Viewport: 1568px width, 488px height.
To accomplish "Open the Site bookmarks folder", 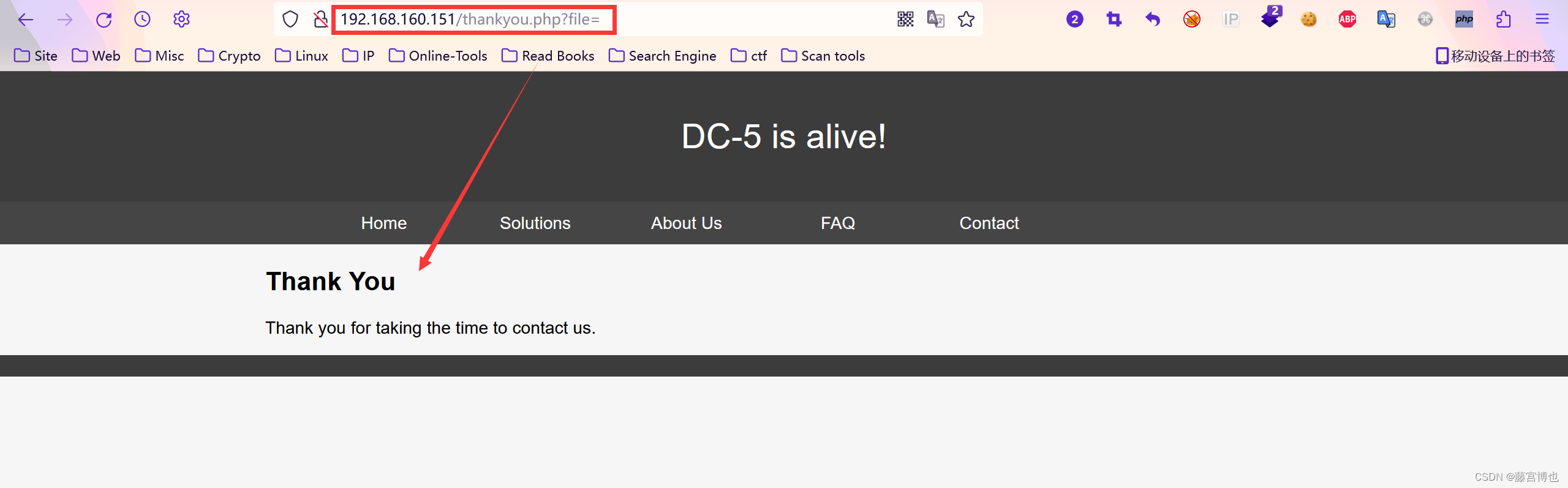I will coord(36,56).
